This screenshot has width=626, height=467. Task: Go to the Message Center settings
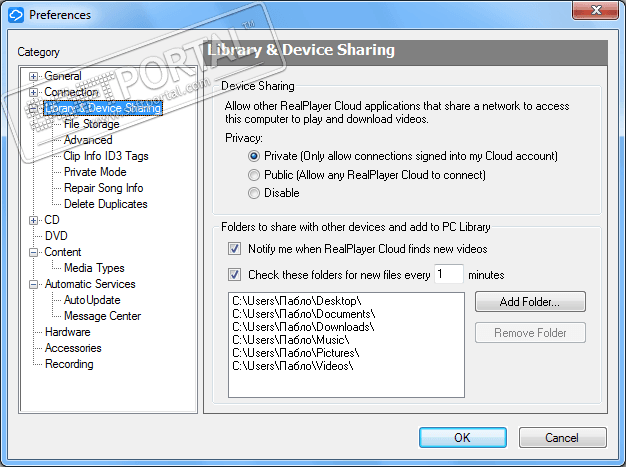[x=102, y=316]
